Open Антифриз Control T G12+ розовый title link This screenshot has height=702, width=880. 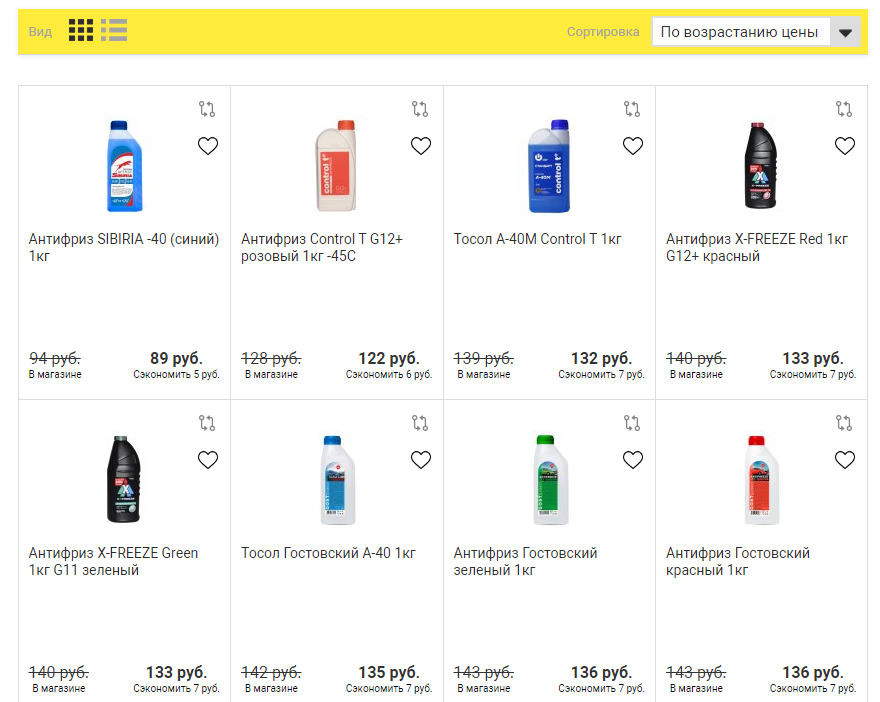(x=322, y=247)
